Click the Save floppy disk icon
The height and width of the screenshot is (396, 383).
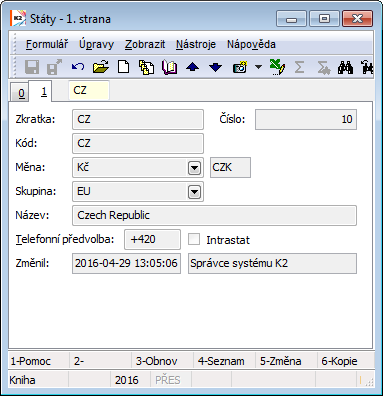coord(32,67)
